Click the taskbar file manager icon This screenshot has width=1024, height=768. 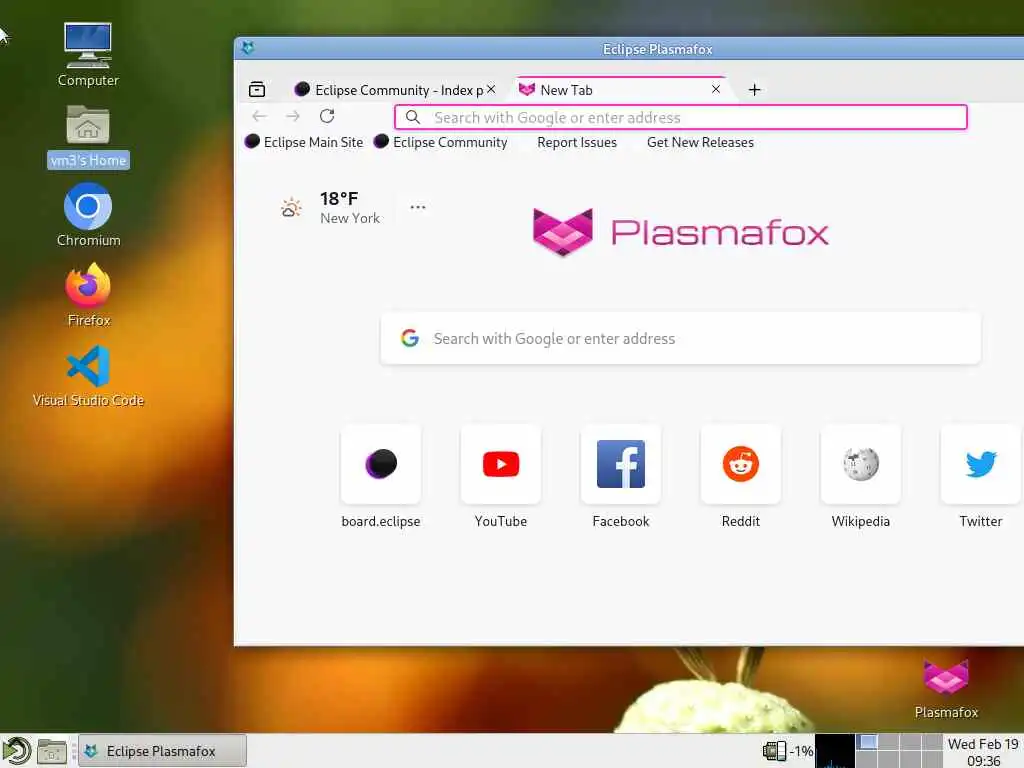(52, 752)
